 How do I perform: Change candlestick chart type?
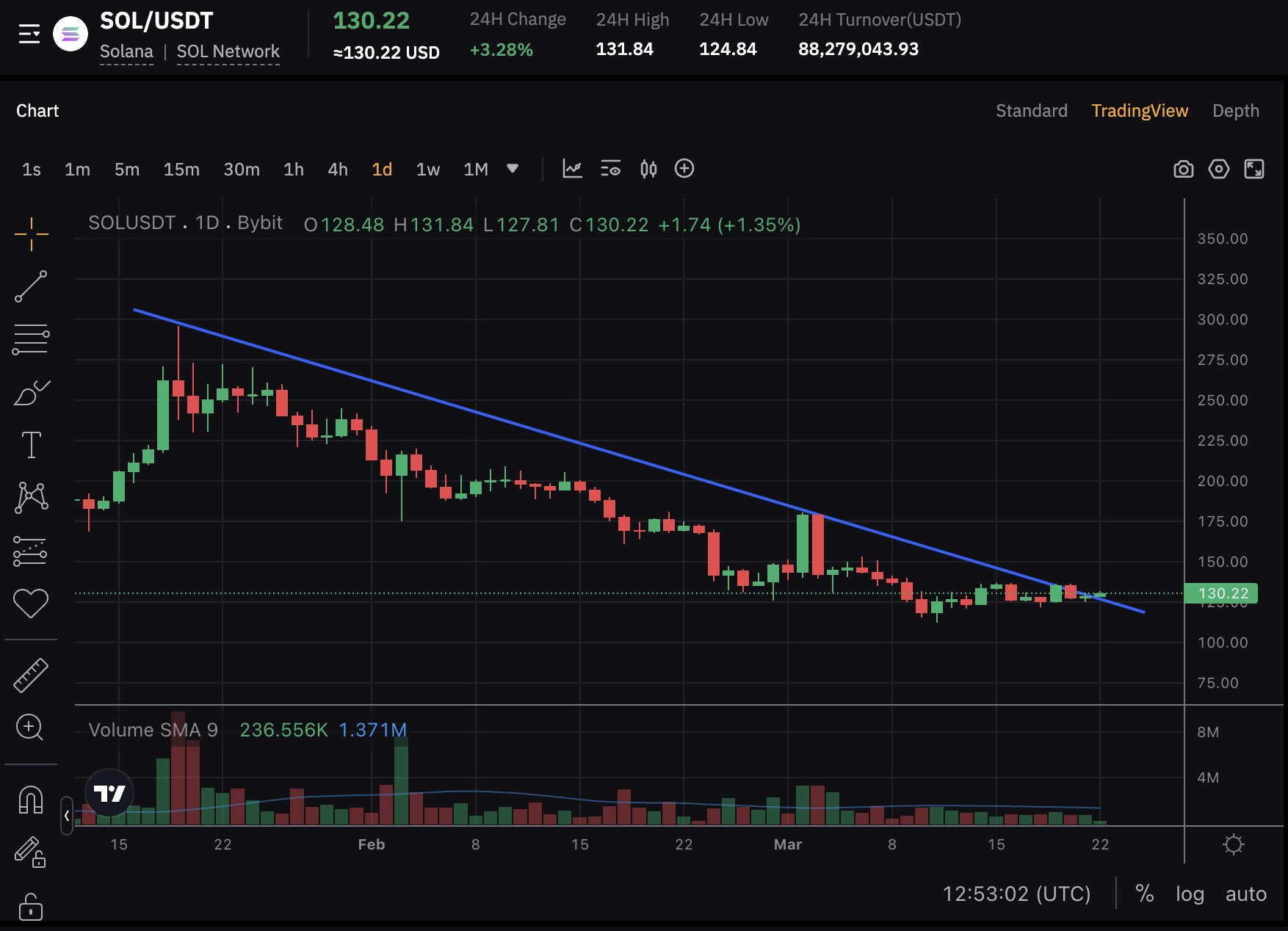pyautogui.click(x=648, y=169)
